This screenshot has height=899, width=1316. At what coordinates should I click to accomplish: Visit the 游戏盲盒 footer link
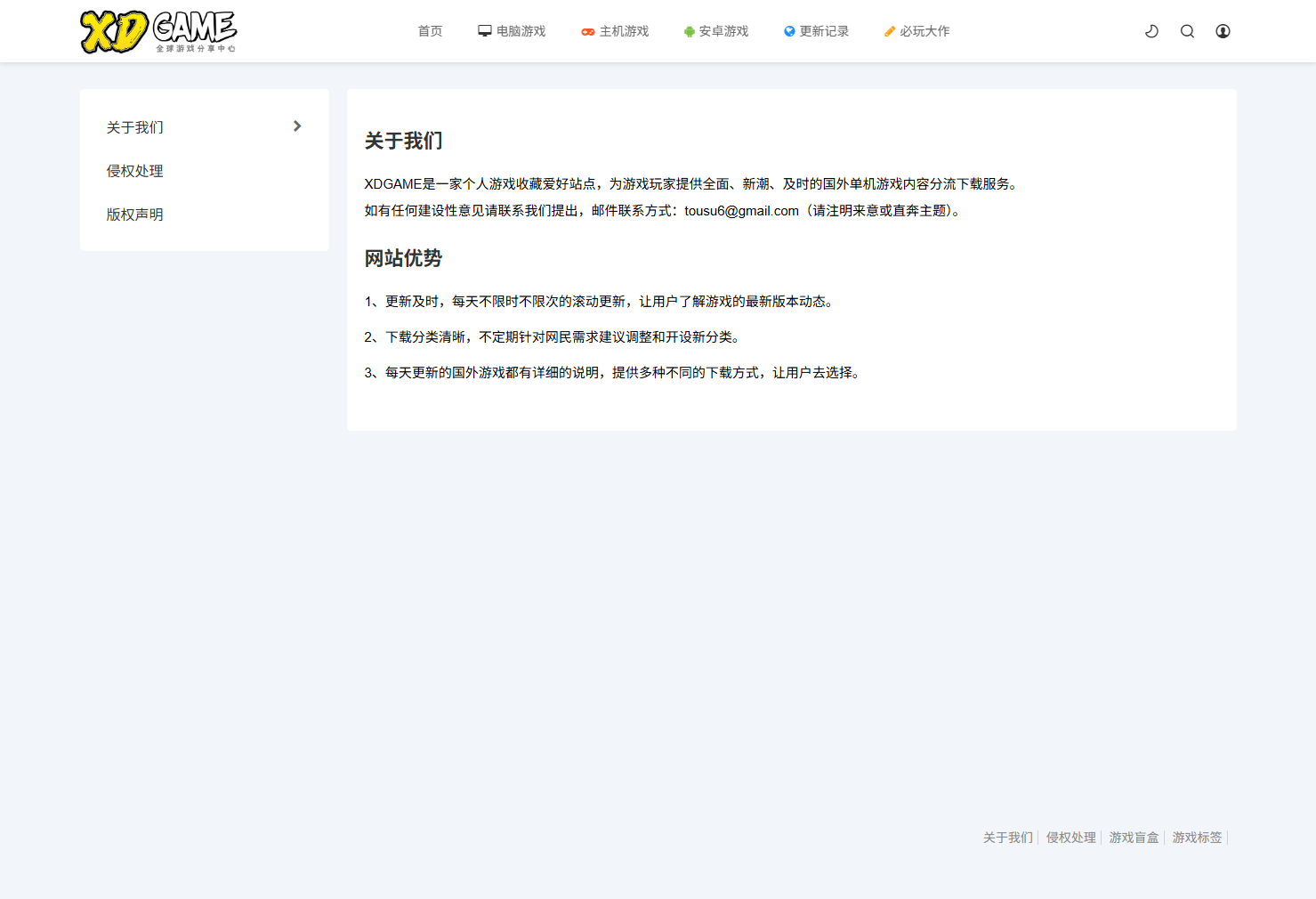pyautogui.click(x=1134, y=838)
